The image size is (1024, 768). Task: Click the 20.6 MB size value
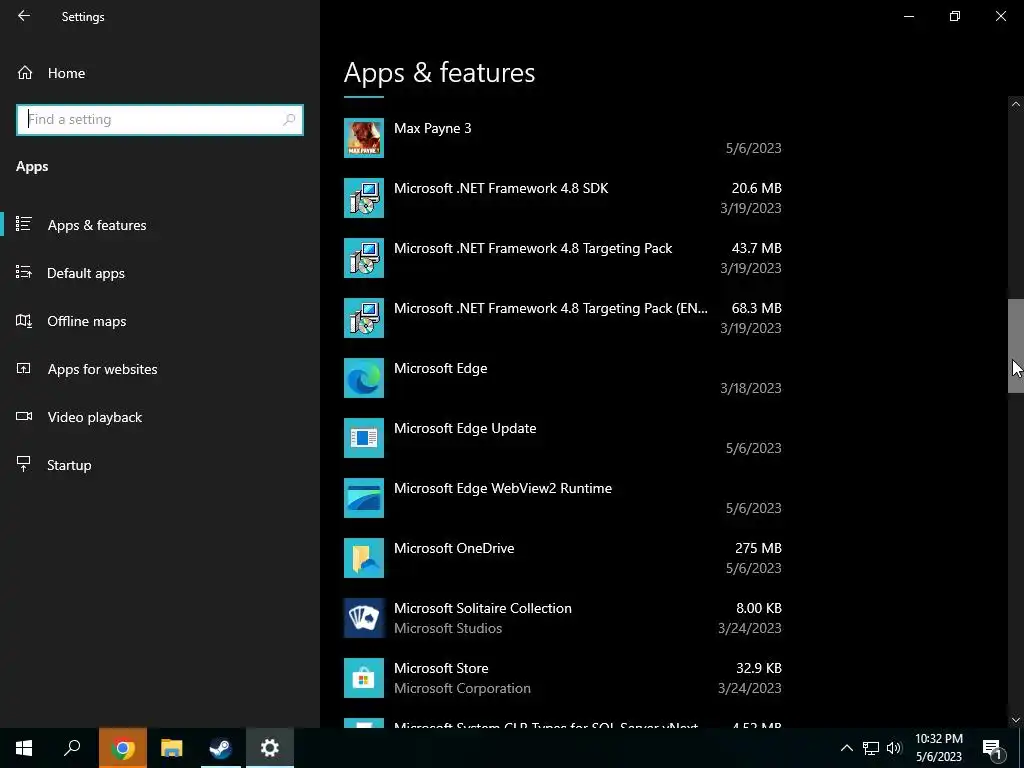pyautogui.click(x=756, y=188)
